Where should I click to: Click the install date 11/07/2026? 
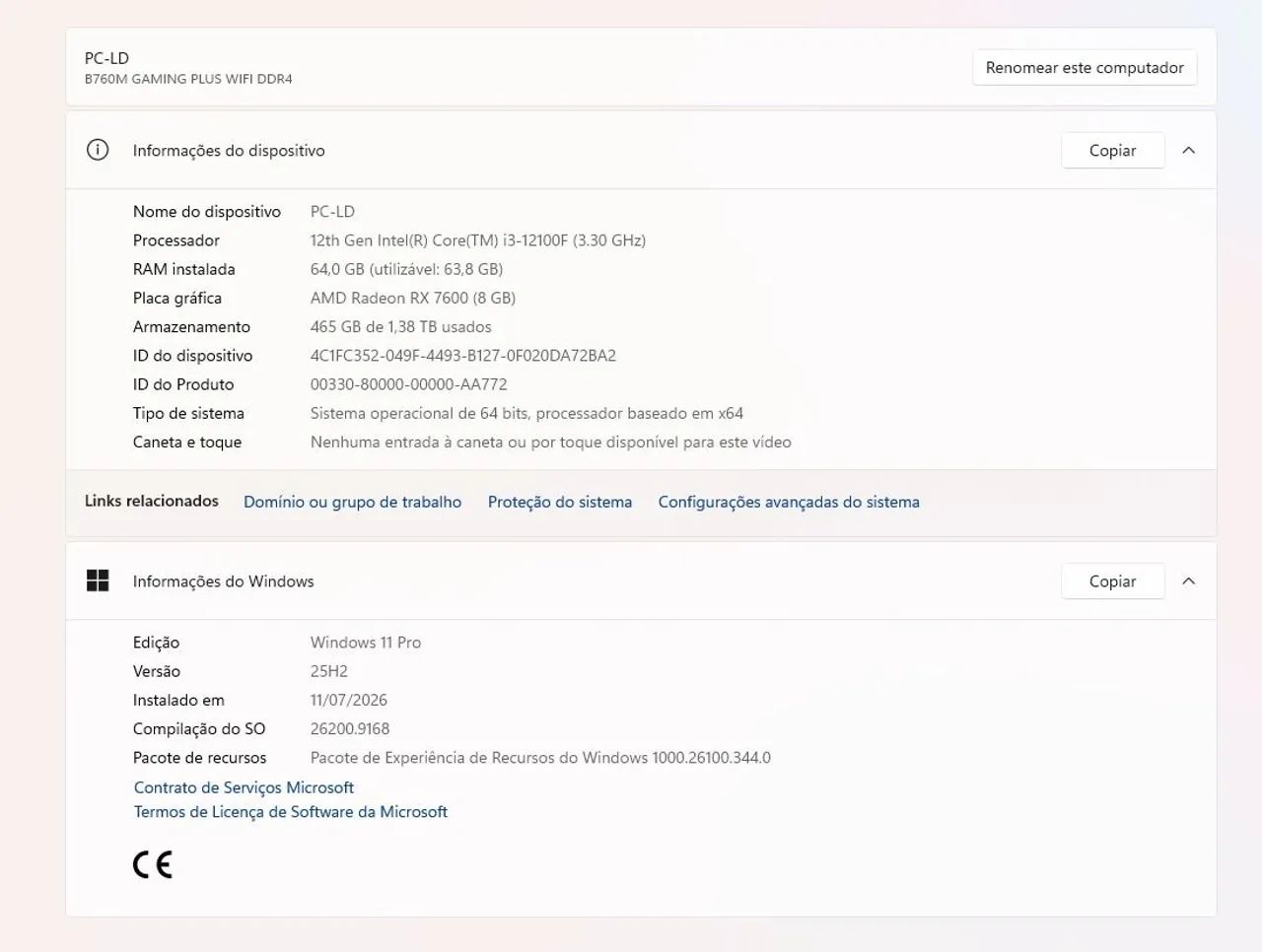click(349, 700)
